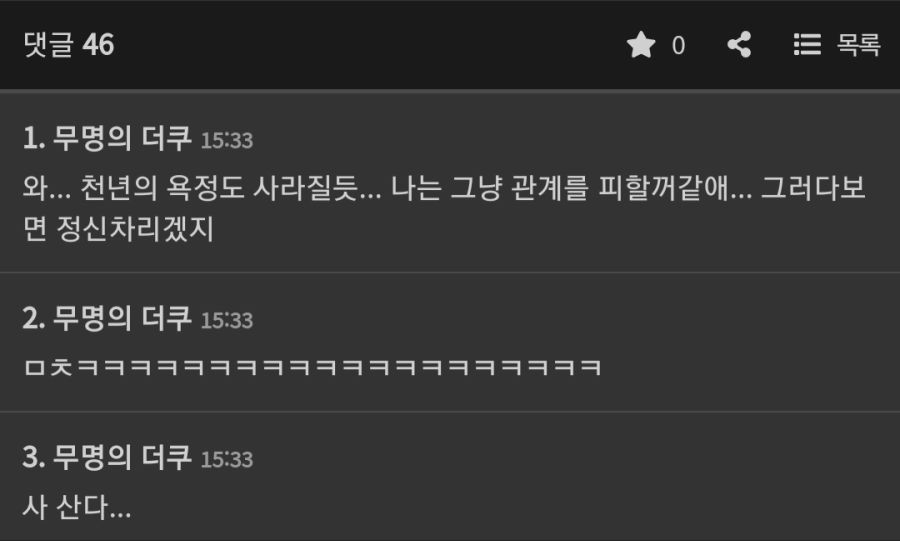Select the 댓글 46 heading

(x=69, y=45)
